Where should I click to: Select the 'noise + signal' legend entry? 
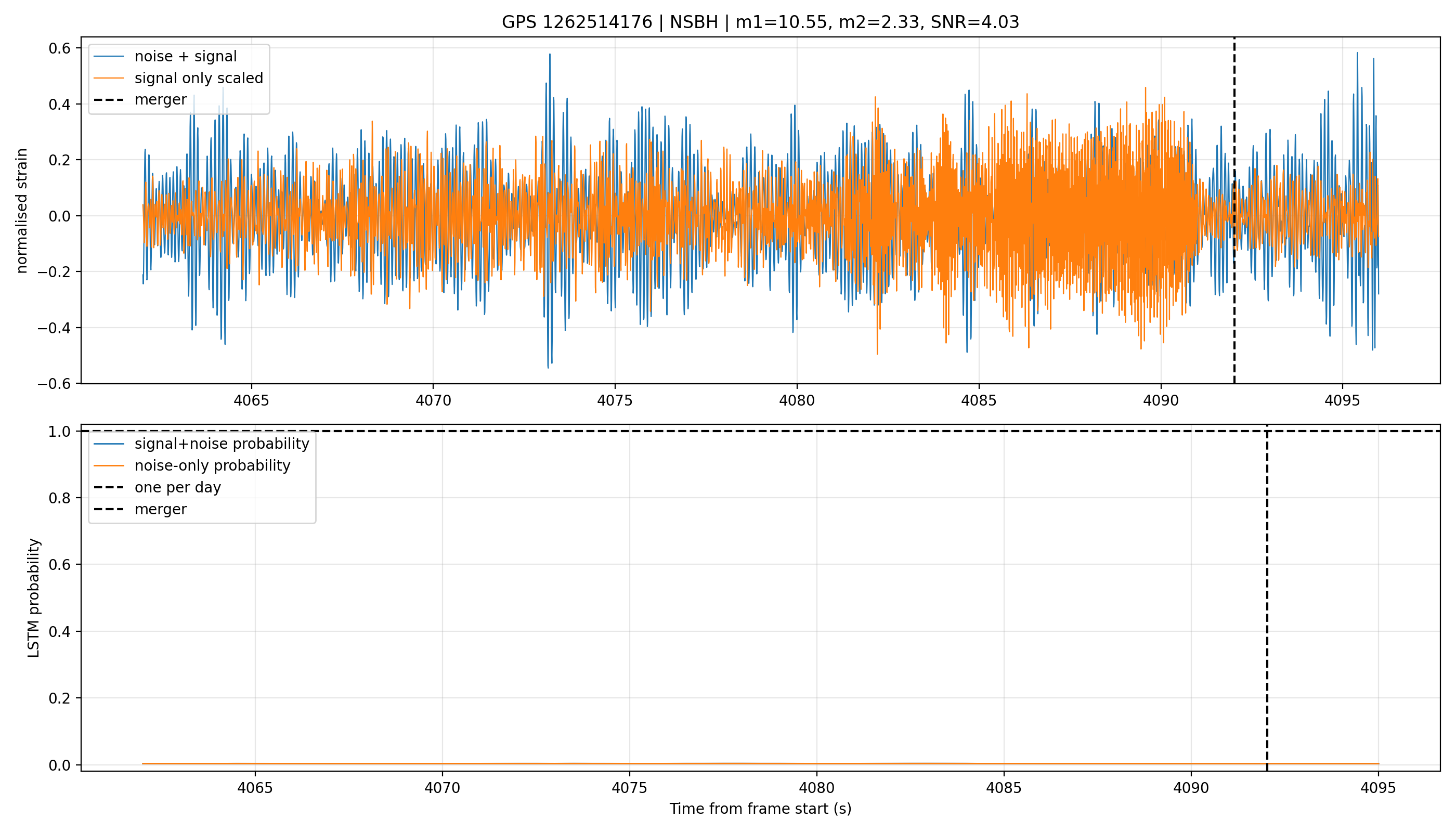coord(186,56)
